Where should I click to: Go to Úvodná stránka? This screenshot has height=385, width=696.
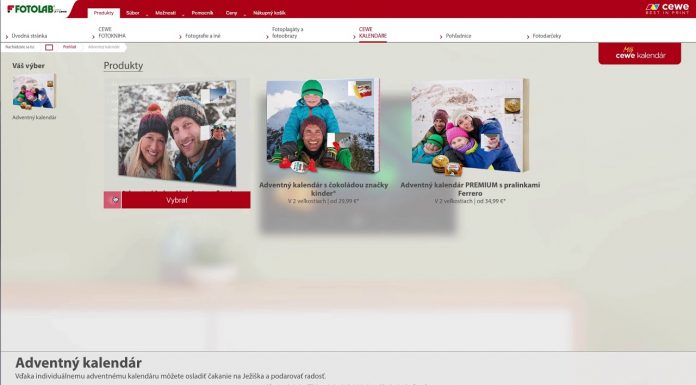29,36
